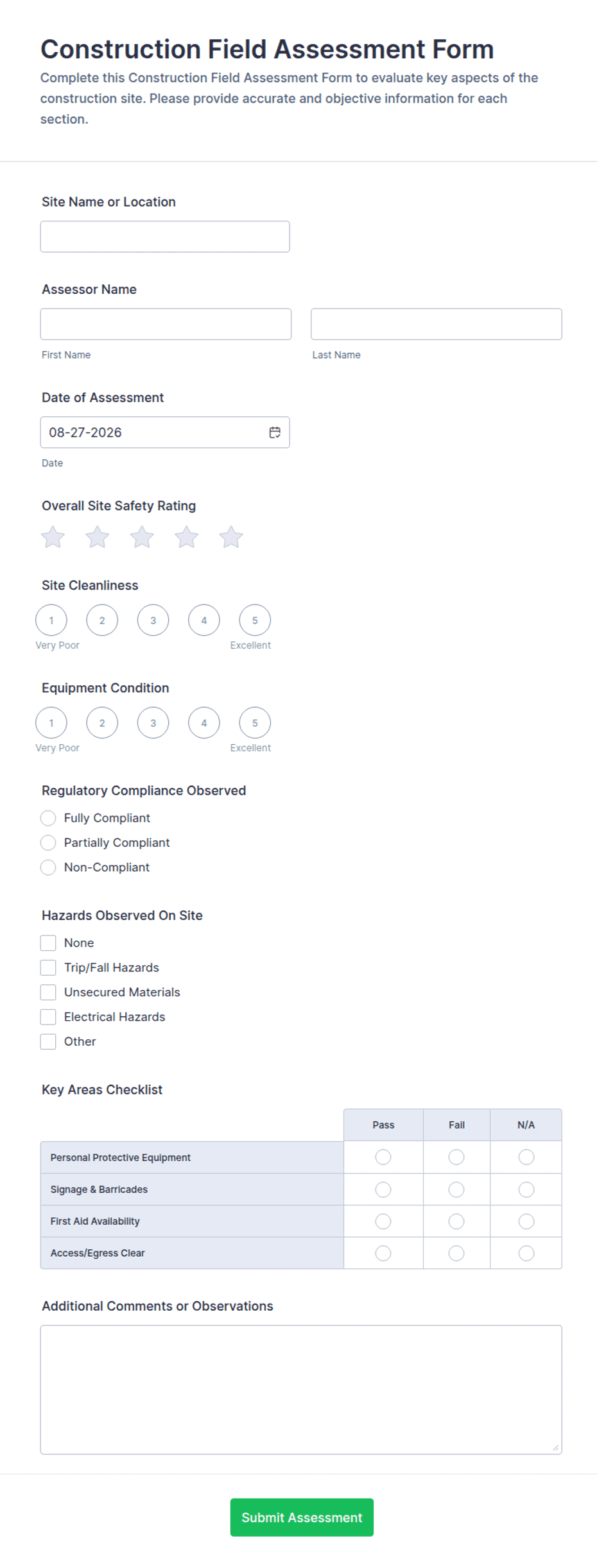This screenshot has width=597, height=1568.
Task: Mark Personal Protective Equipment as Pass
Action: coord(383,1157)
